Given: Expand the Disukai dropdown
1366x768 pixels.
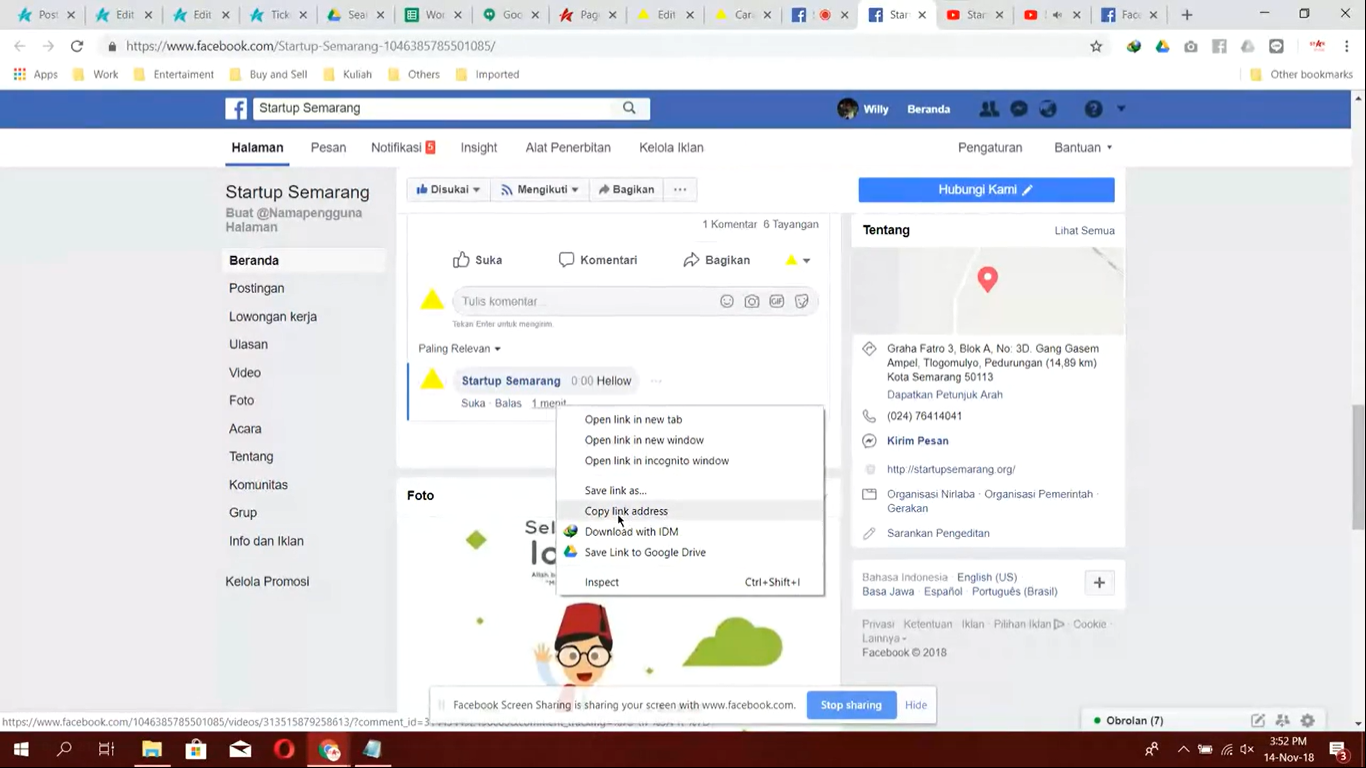Looking at the screenshot, I should [448, 189].
